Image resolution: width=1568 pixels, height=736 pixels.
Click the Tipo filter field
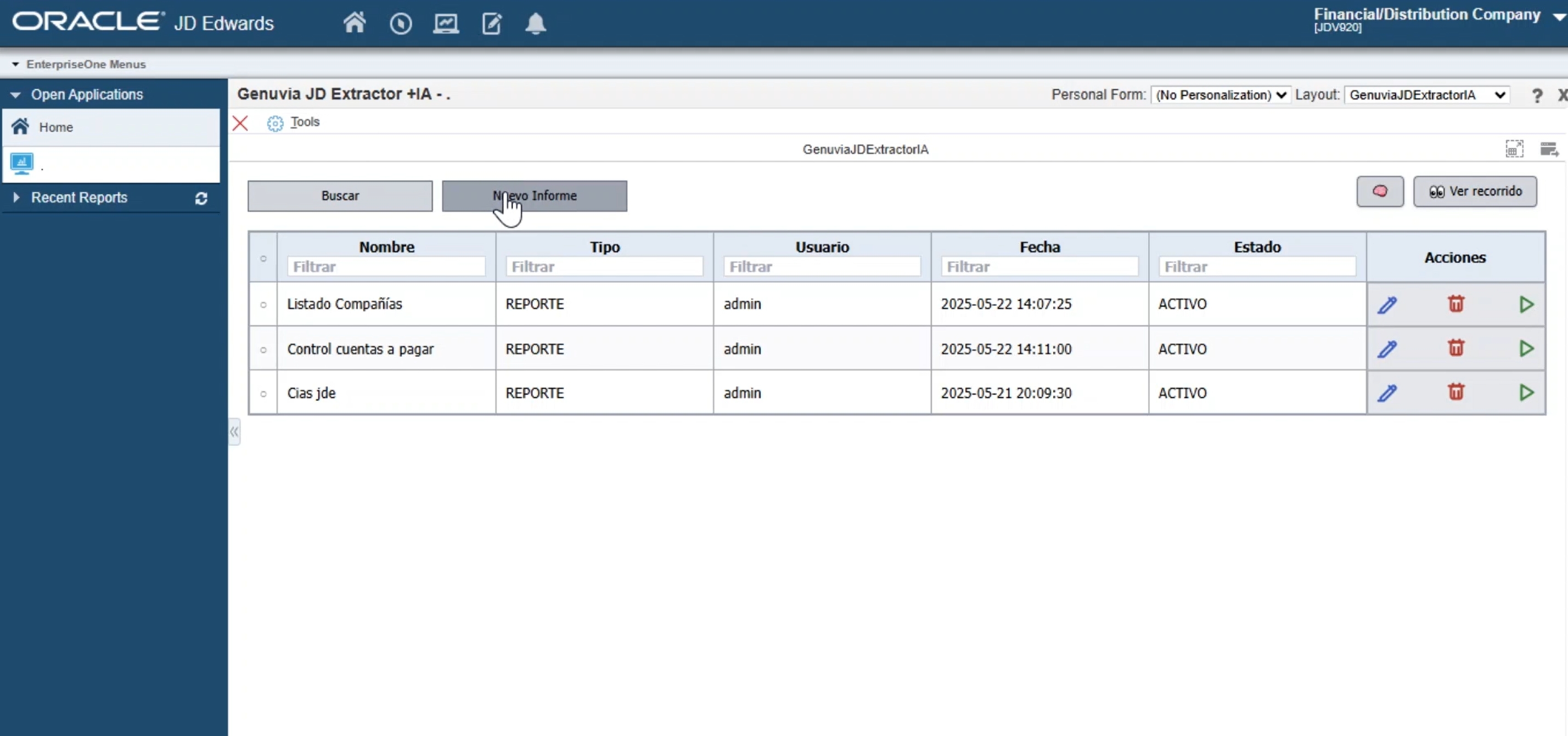[x=604, y=266]
